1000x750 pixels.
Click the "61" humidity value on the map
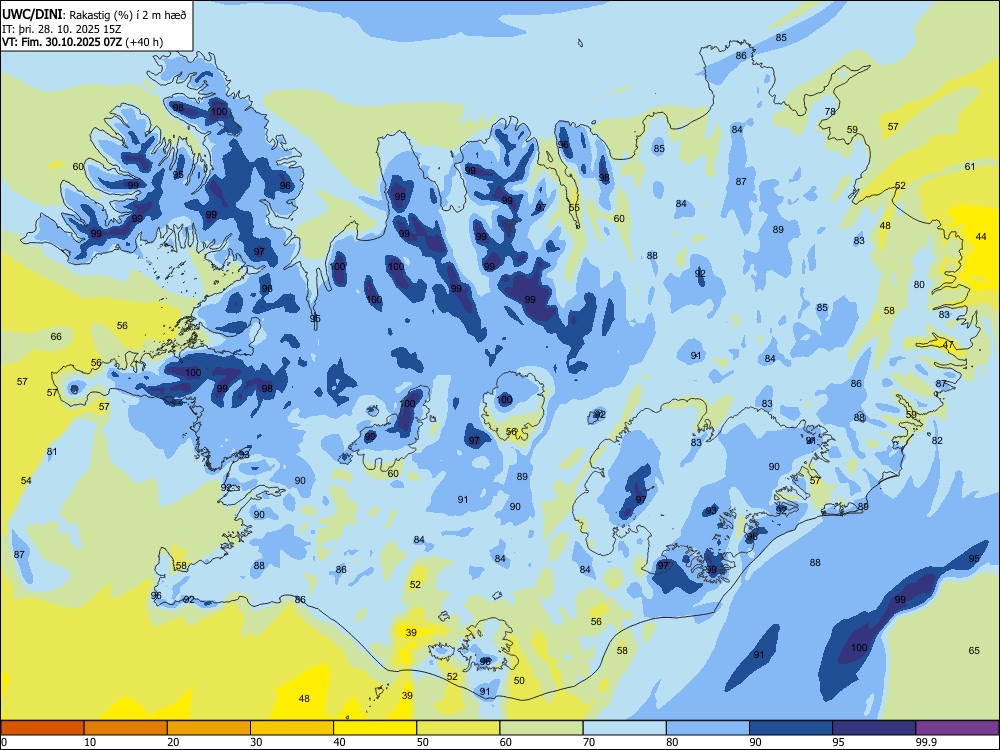click(x=970, y=166)
